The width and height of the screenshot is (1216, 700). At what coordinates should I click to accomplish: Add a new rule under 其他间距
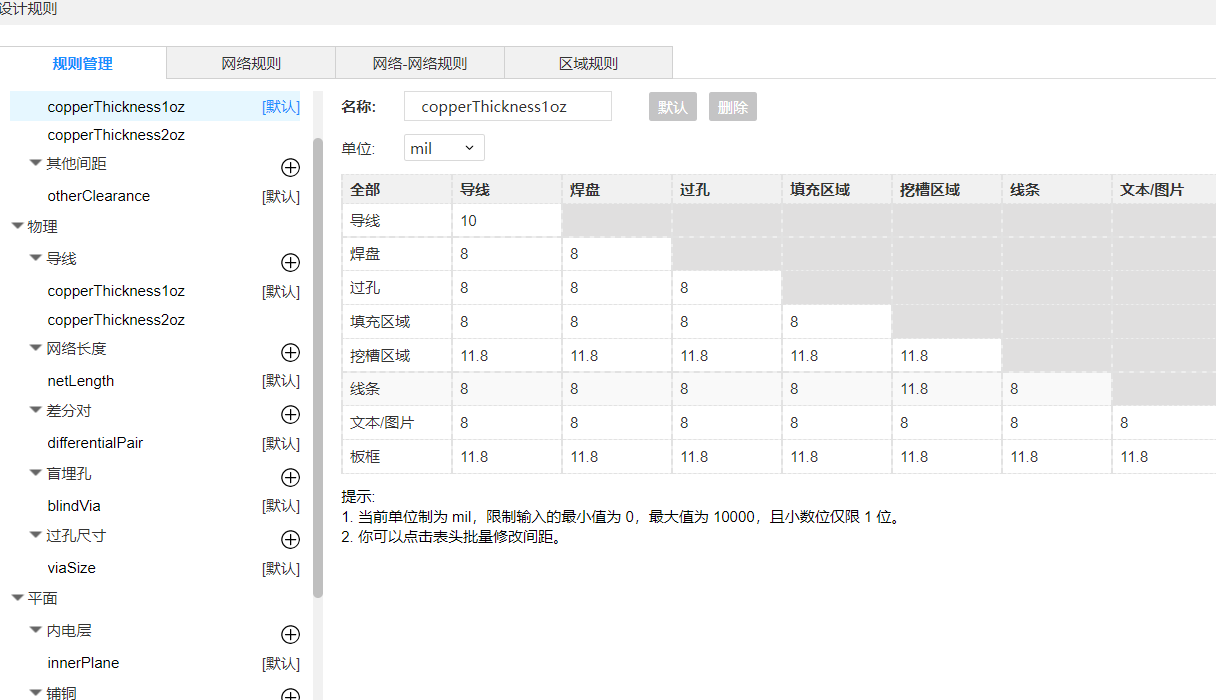290,167
